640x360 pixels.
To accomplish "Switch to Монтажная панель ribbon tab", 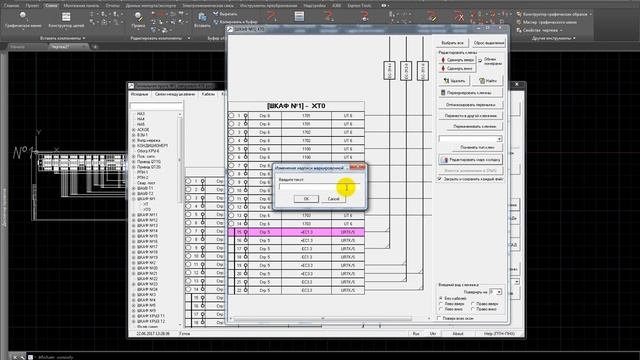I will click(81, 6).
